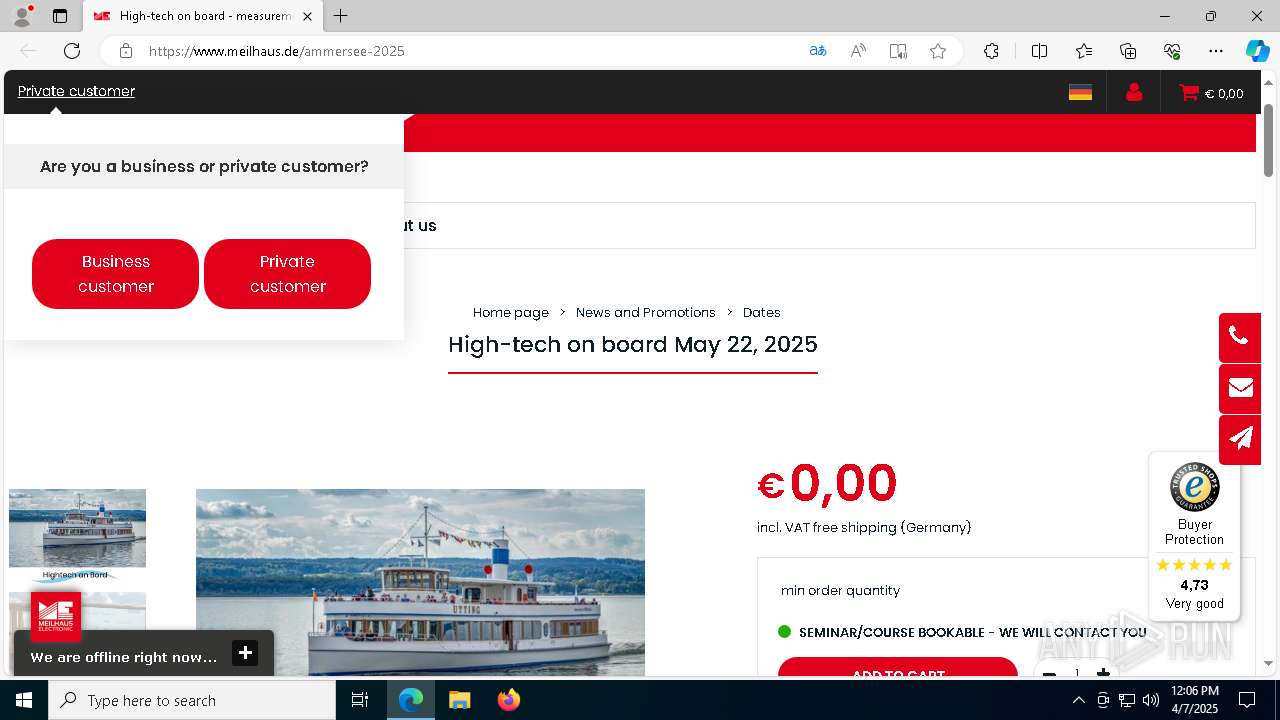Open a new browser tab
The width and height of the screenshot is (1280, 720).
[341, 16]
